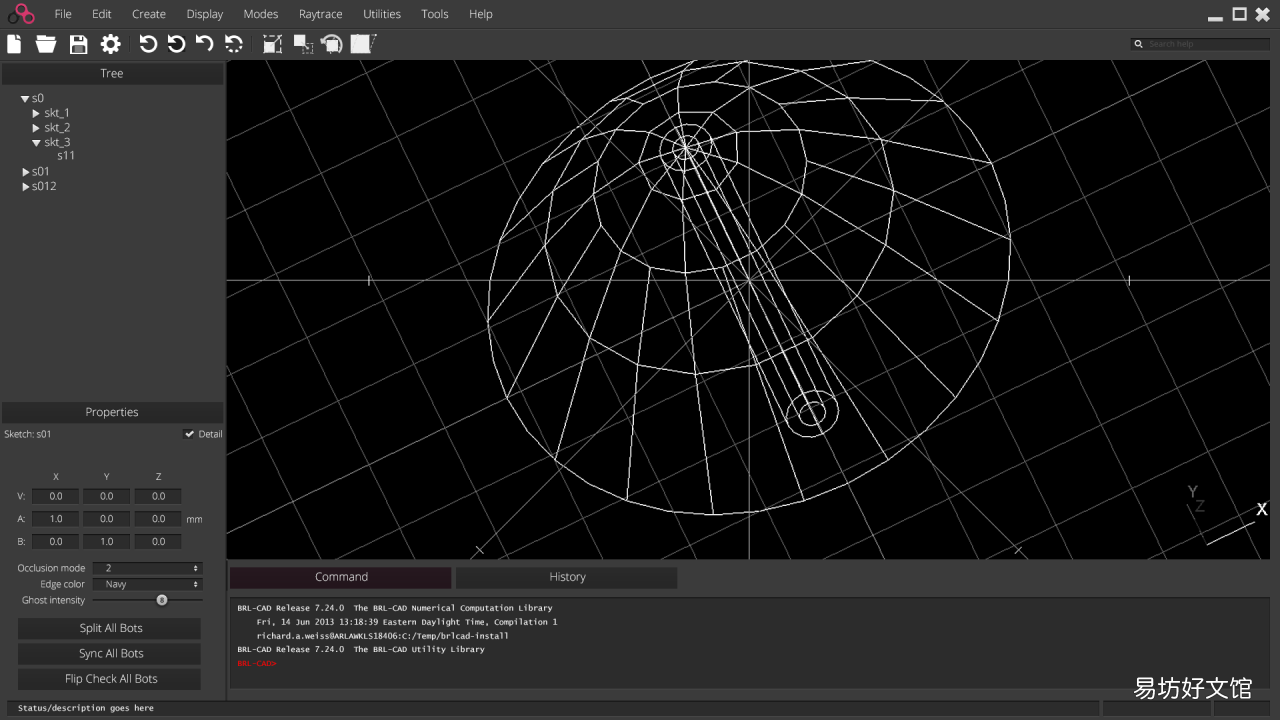The width and height of the screenshot is (1280, 720).
Task: Collapse the s0 tree node arrow
Action: (x=25, y=99)
